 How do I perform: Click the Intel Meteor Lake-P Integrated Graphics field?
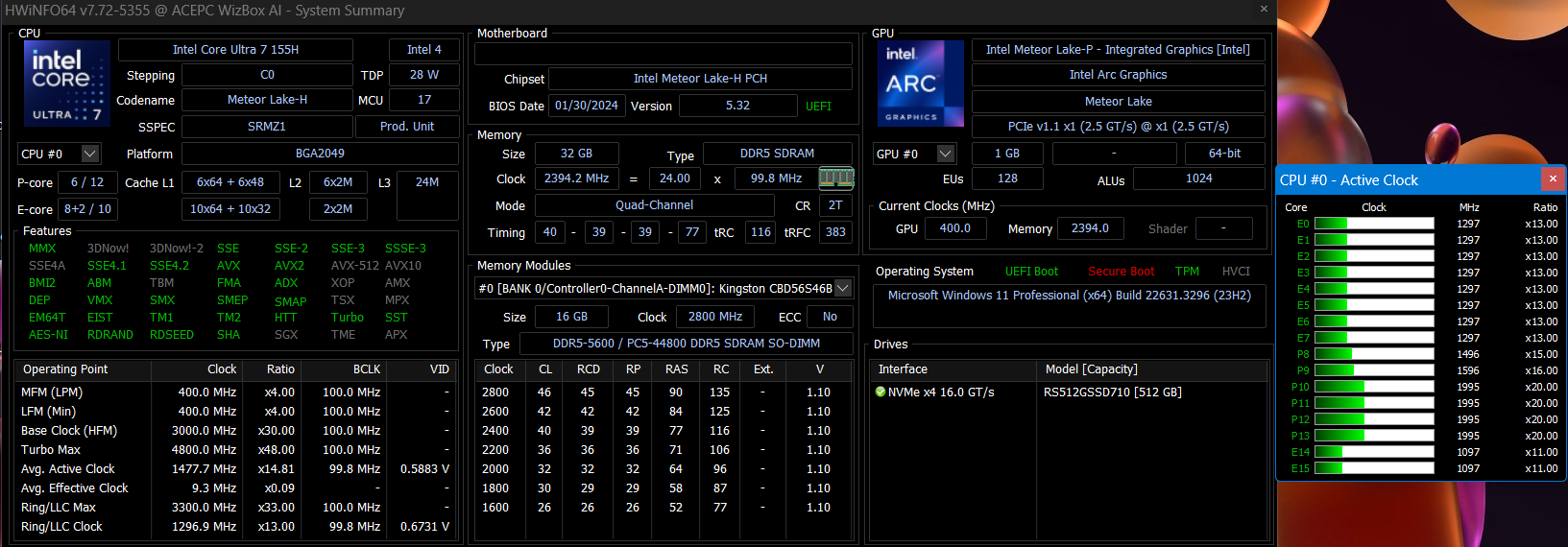1118,50
